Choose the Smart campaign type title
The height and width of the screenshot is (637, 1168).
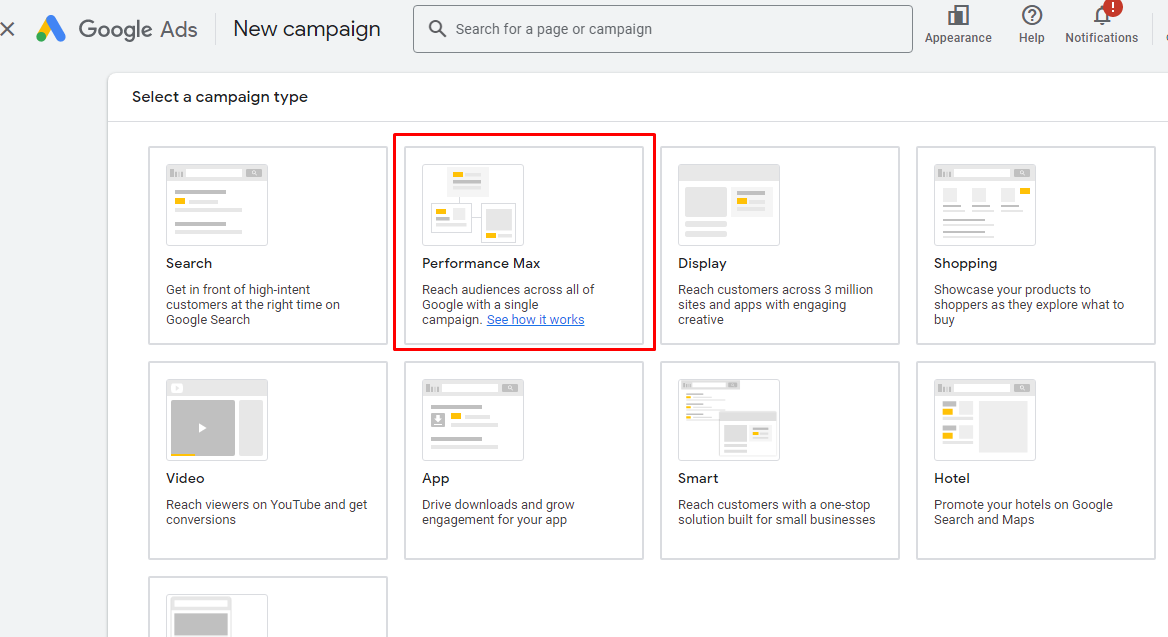(698, 478)
